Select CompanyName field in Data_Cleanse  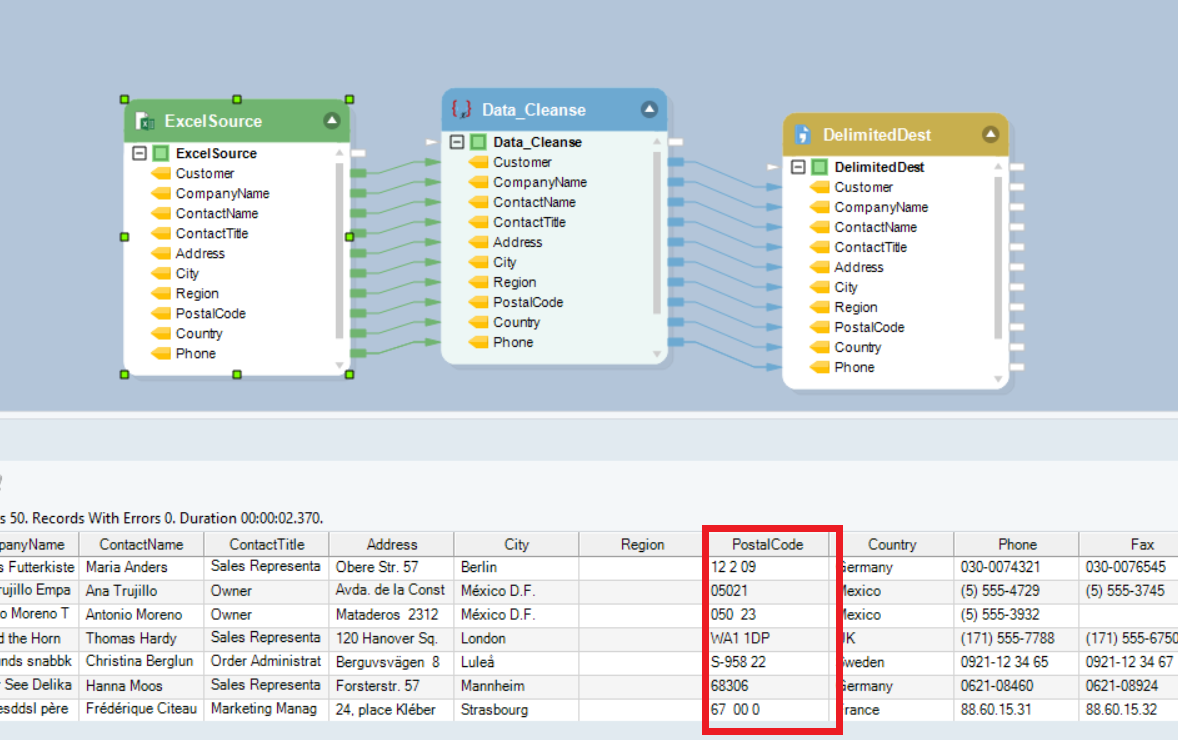(539, 182)
